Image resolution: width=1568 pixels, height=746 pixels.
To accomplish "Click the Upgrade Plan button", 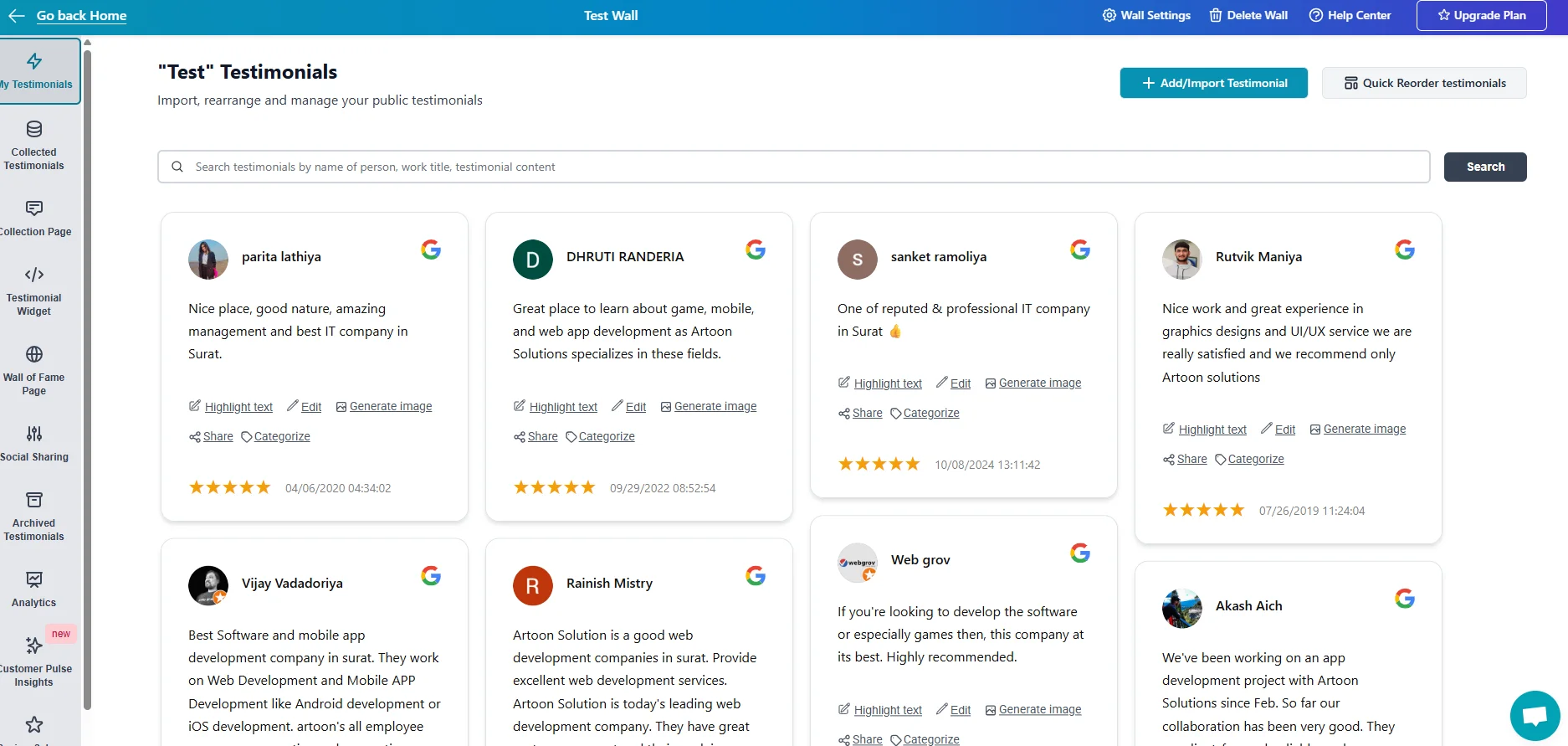I will coord(1481,15).
